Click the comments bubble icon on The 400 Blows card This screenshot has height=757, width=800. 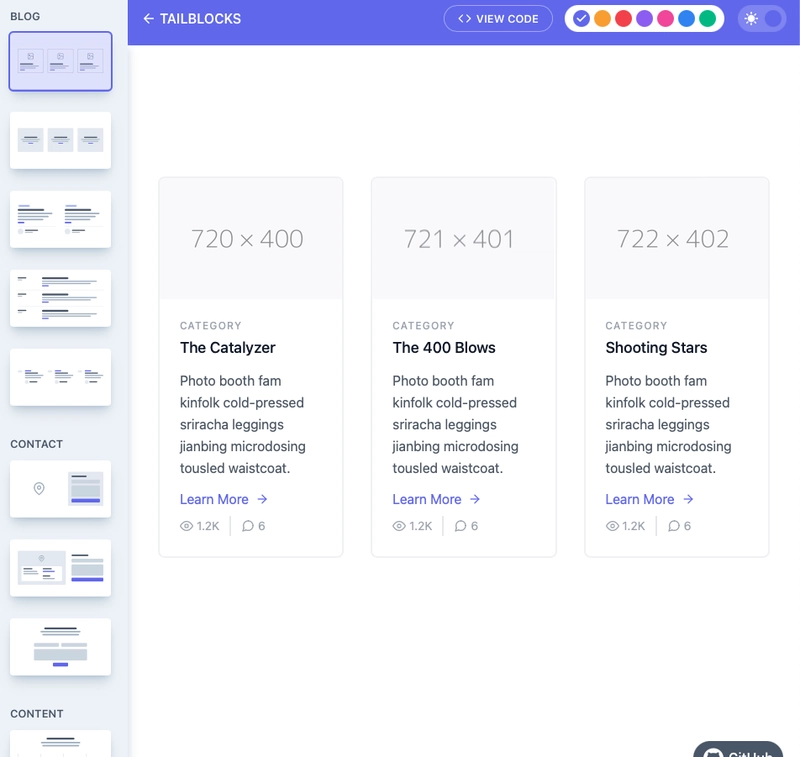click(x=460, y=526)
